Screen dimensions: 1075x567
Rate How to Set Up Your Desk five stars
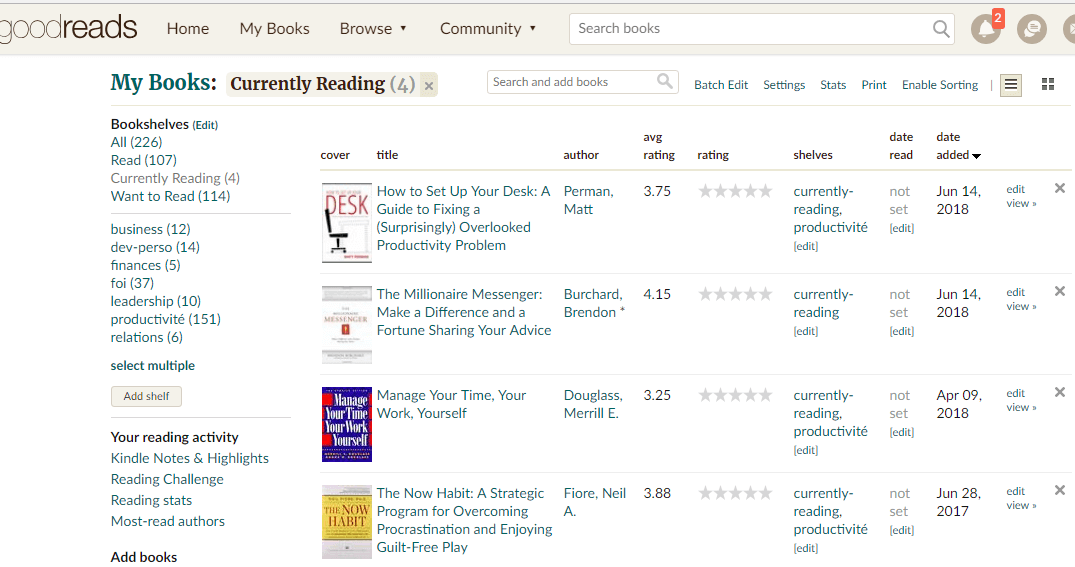pos(765,191)
